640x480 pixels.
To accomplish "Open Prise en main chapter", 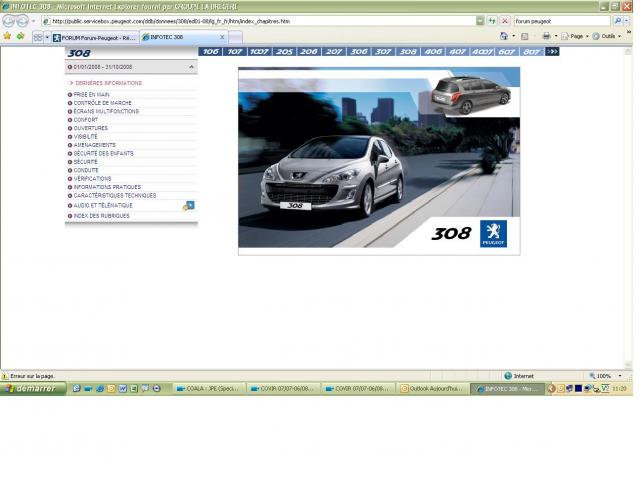I will point(91,94).
